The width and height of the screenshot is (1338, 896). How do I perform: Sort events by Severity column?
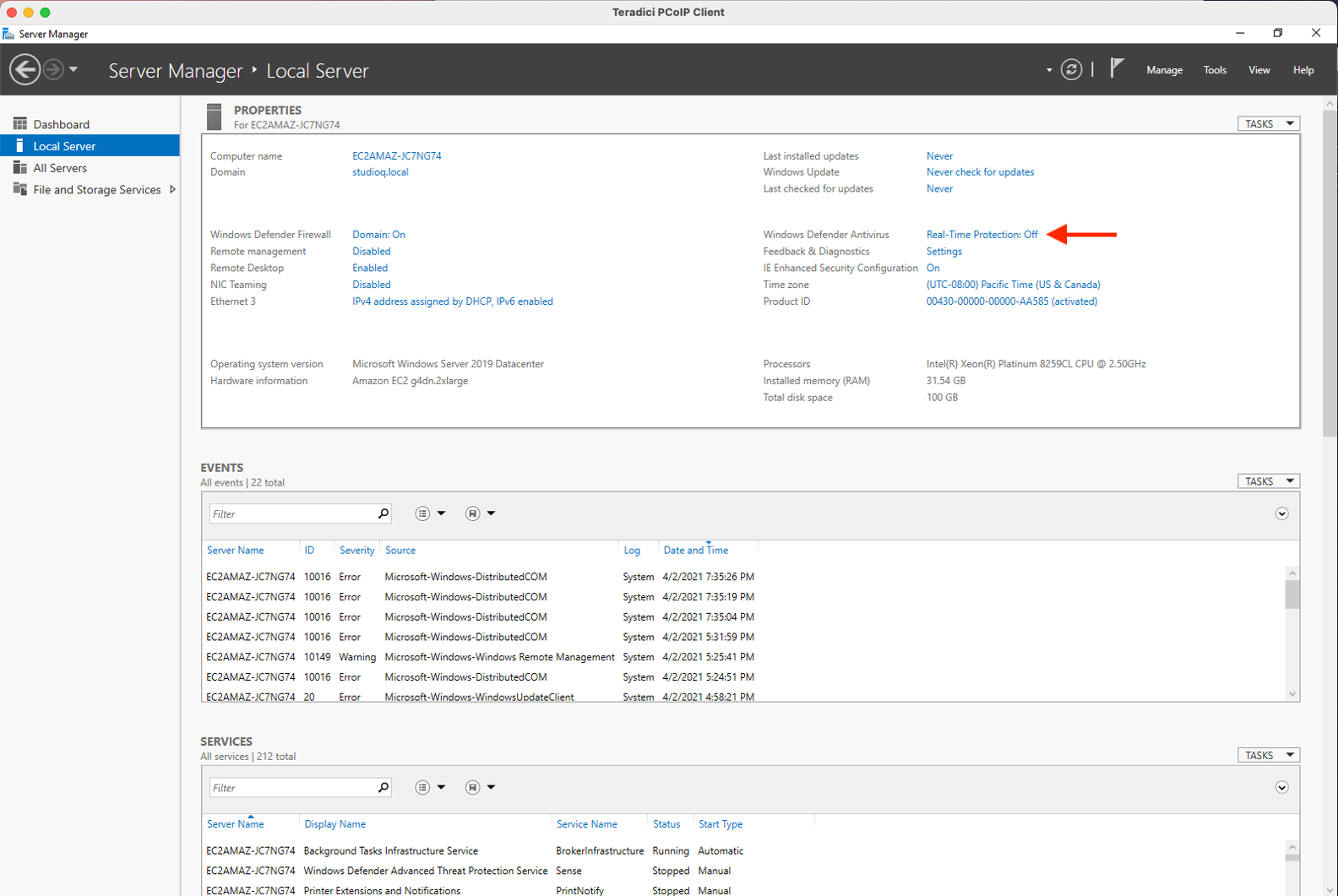[356, 551]
